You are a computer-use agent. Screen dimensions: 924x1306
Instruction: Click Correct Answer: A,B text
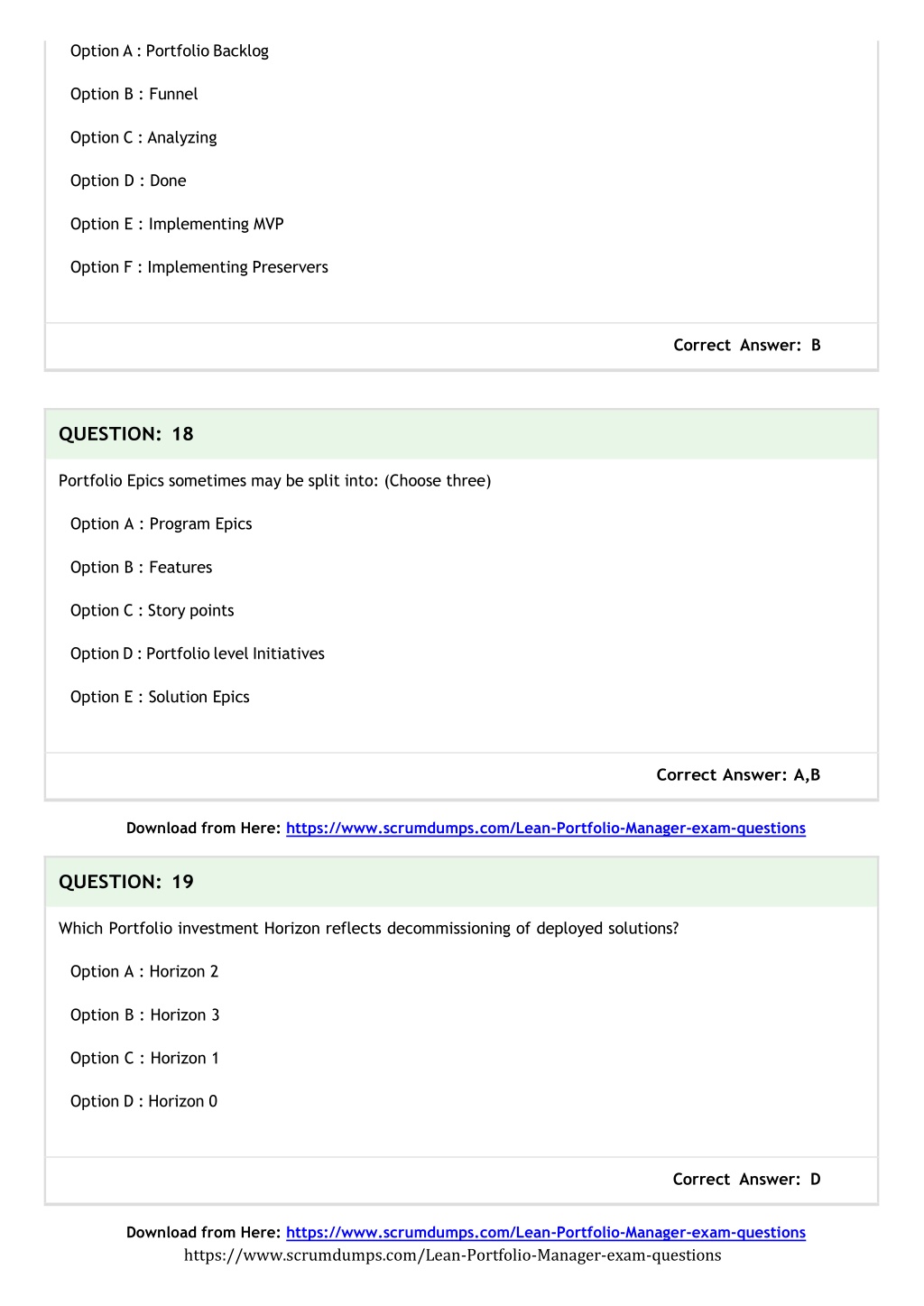pyautogui.click(x=738, y=775)
